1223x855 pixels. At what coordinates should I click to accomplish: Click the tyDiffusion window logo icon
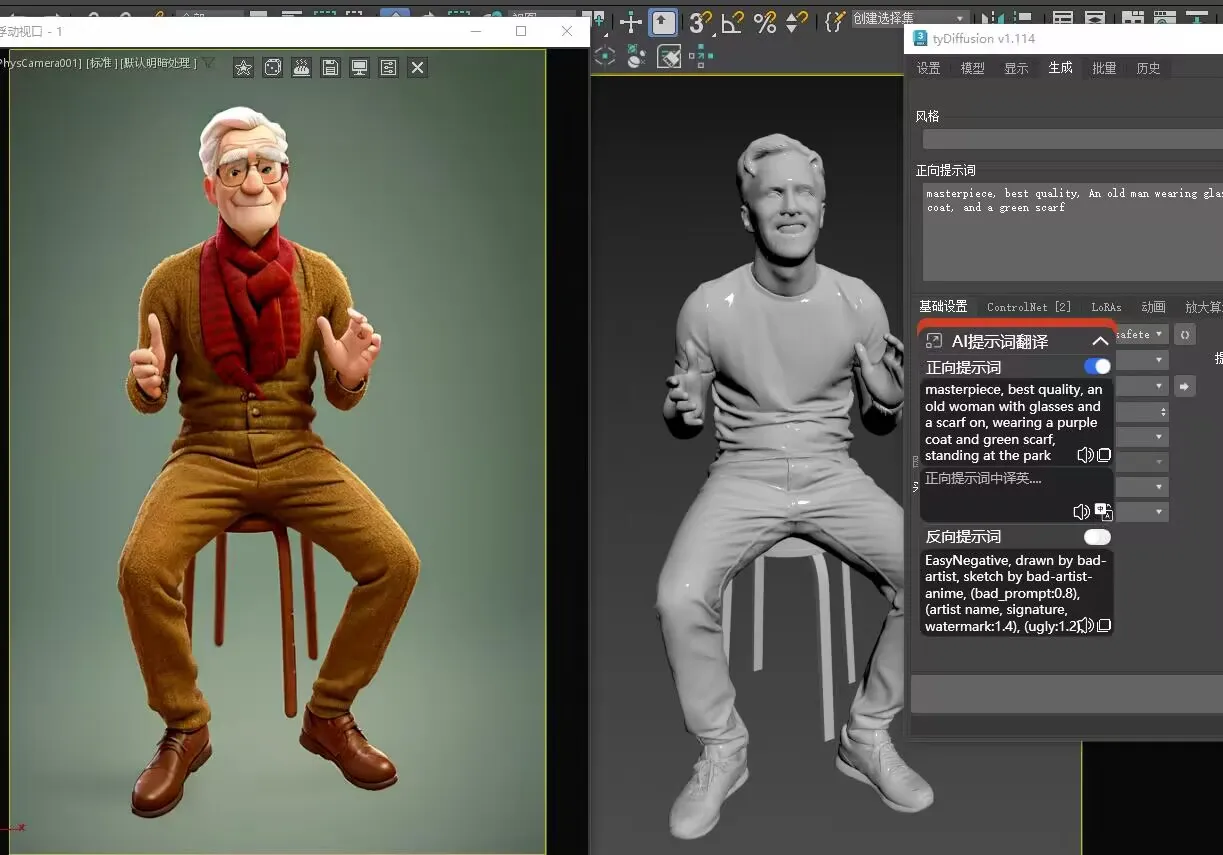[x=921, y=38]
